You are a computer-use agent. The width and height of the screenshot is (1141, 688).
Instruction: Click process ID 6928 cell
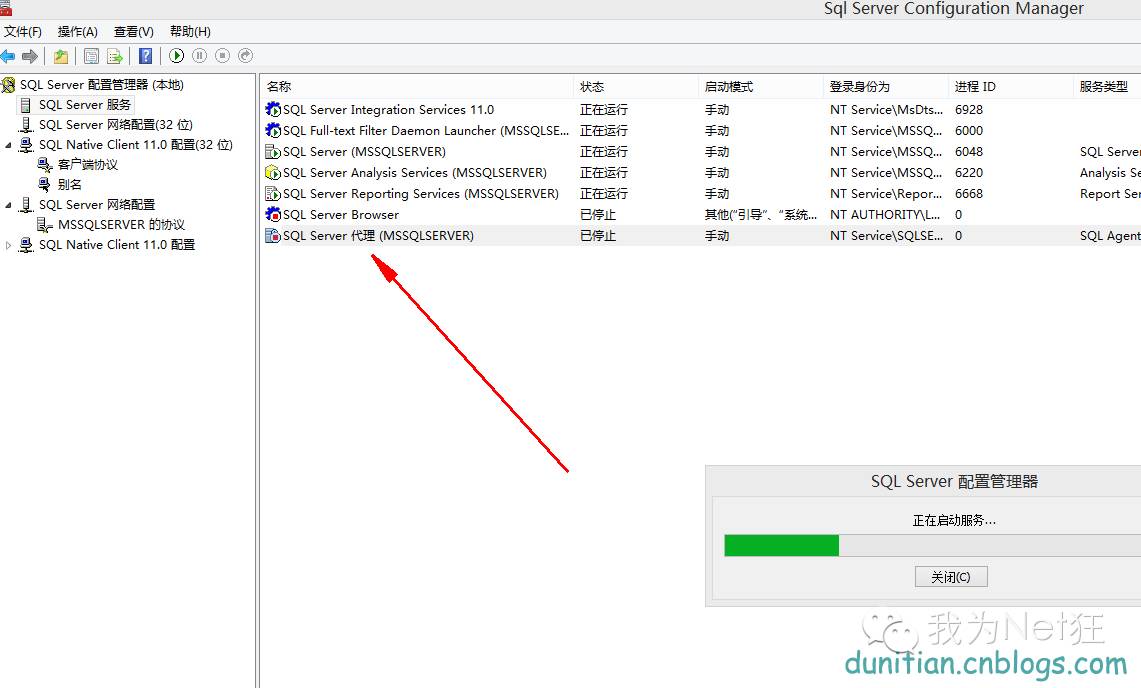pos(969,109)
